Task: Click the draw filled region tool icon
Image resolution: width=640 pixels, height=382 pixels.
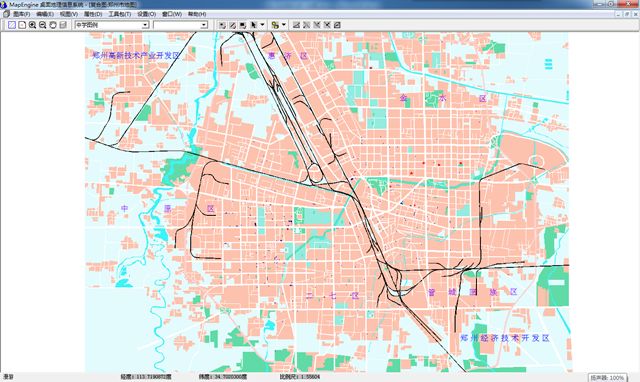Action: [242, 25]
